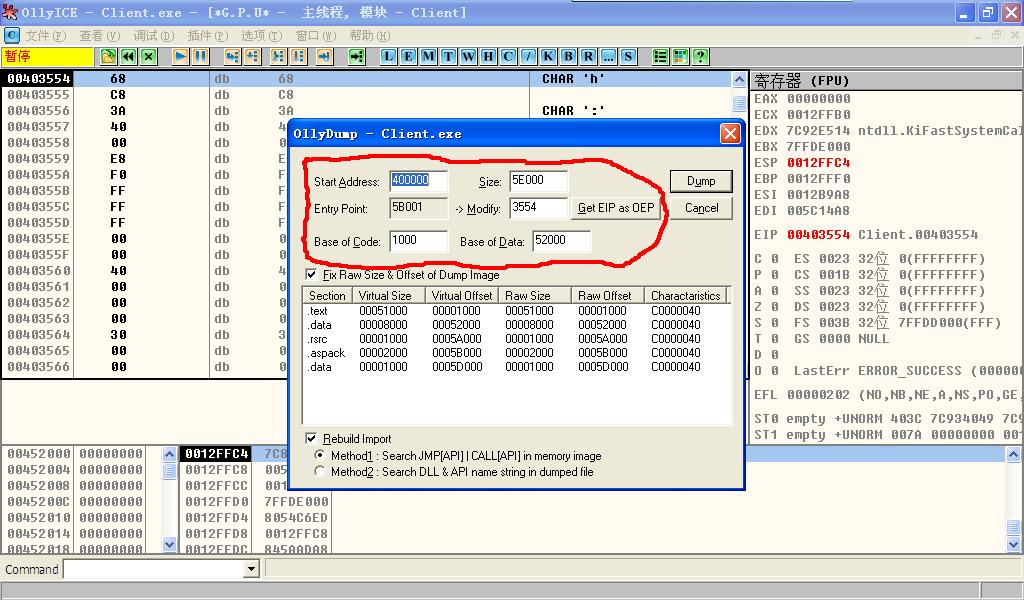The height and width of the screenshot is (600, 1024).
Task: Select Method2 radio button
Action: (319, 471)
